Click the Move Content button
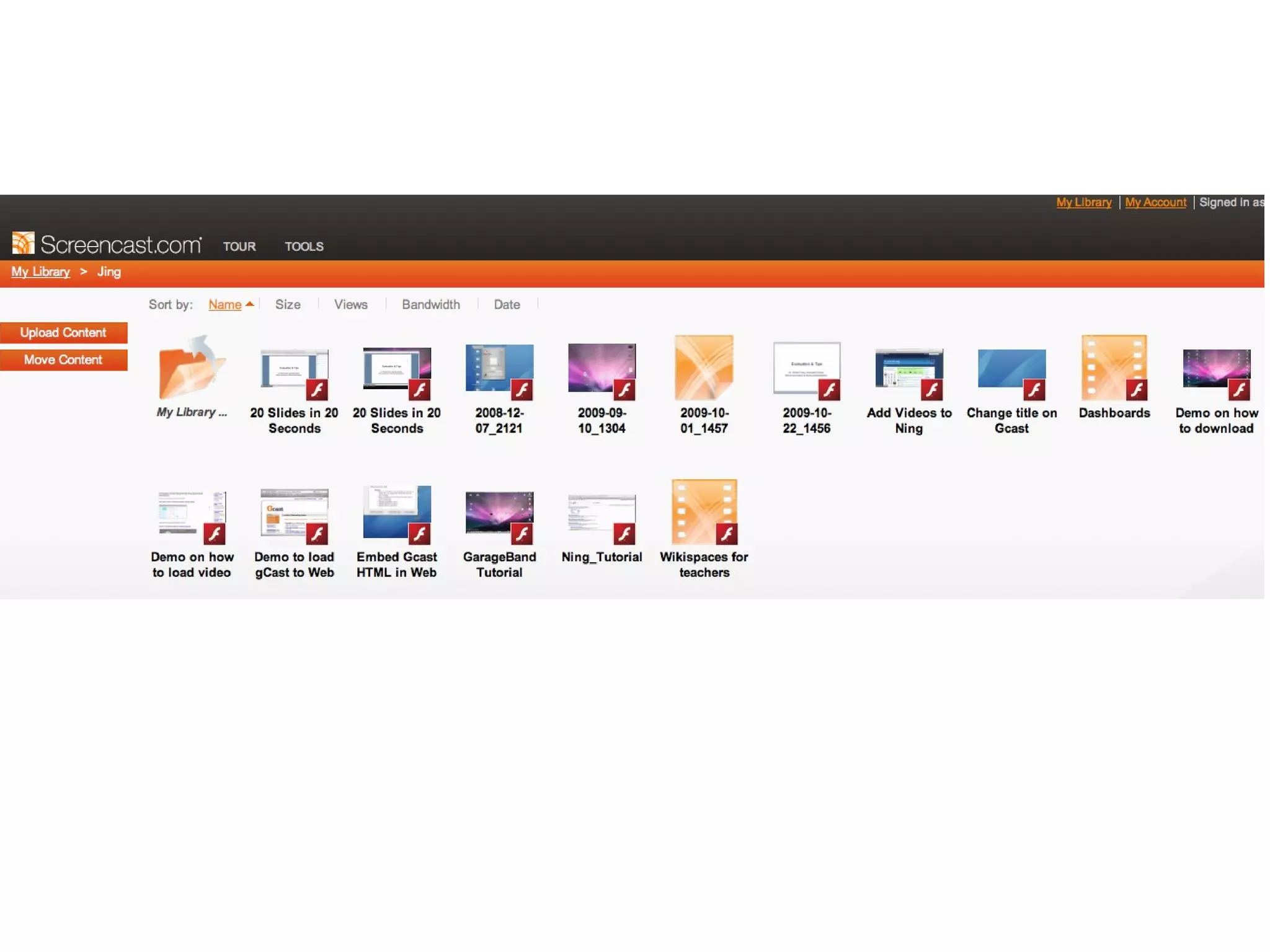The image size is (1270, 952). (63, 360)
